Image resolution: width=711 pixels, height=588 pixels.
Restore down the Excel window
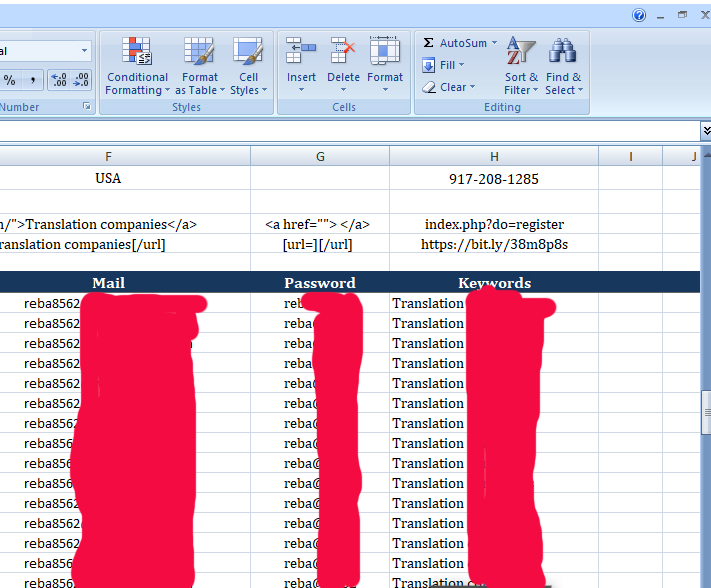(682, 15)
